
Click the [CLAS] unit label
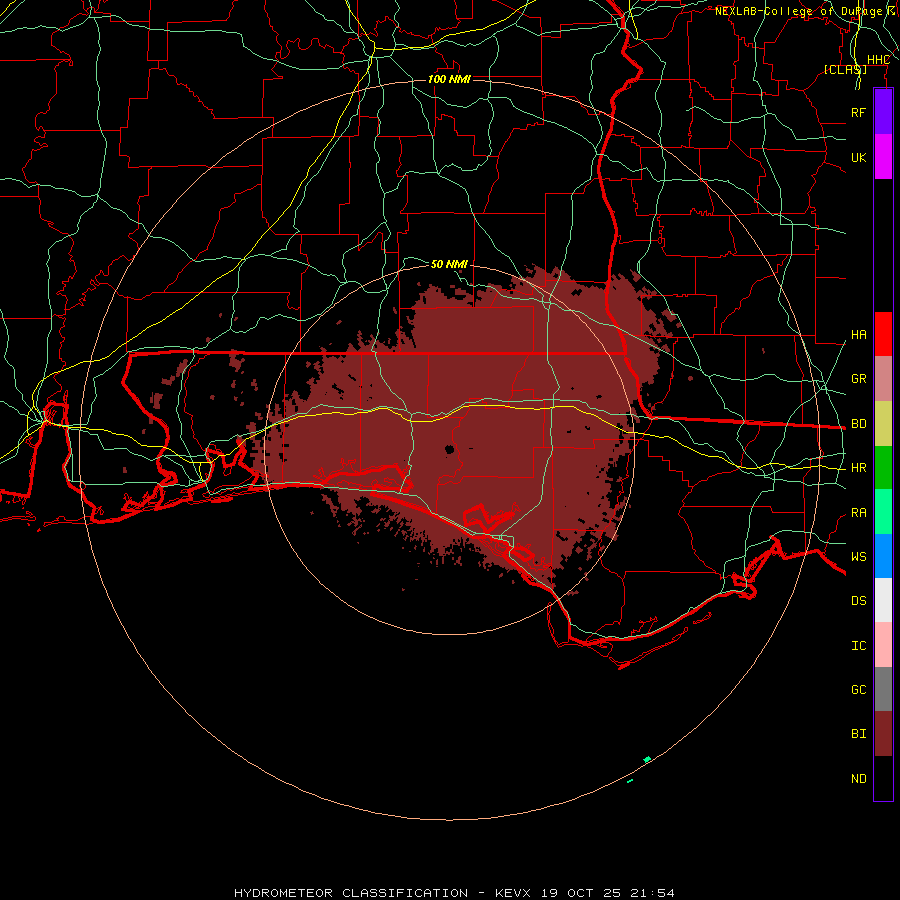click(845, 69)
